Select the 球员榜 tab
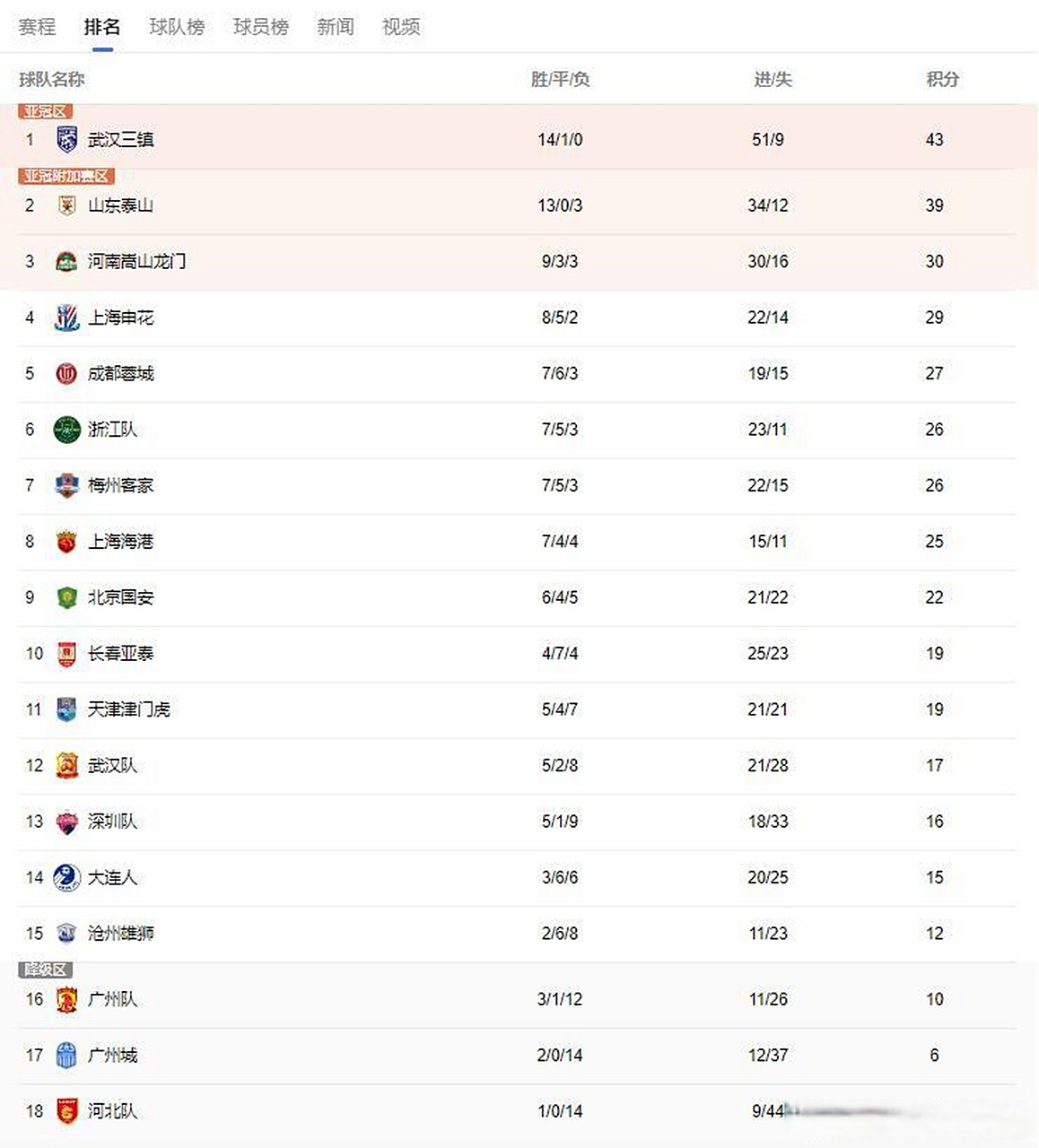Screen dimensions: 1039x1148 coord(261,27)
